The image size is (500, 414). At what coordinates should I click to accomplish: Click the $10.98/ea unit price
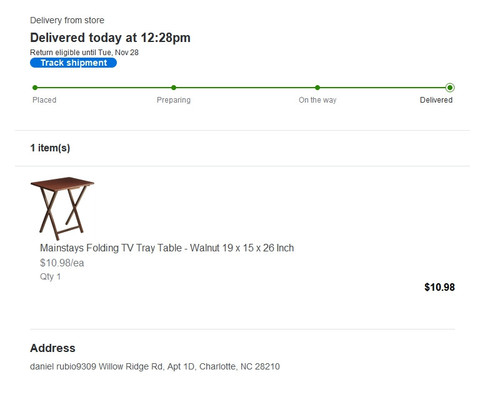click(x=62, y=263)
